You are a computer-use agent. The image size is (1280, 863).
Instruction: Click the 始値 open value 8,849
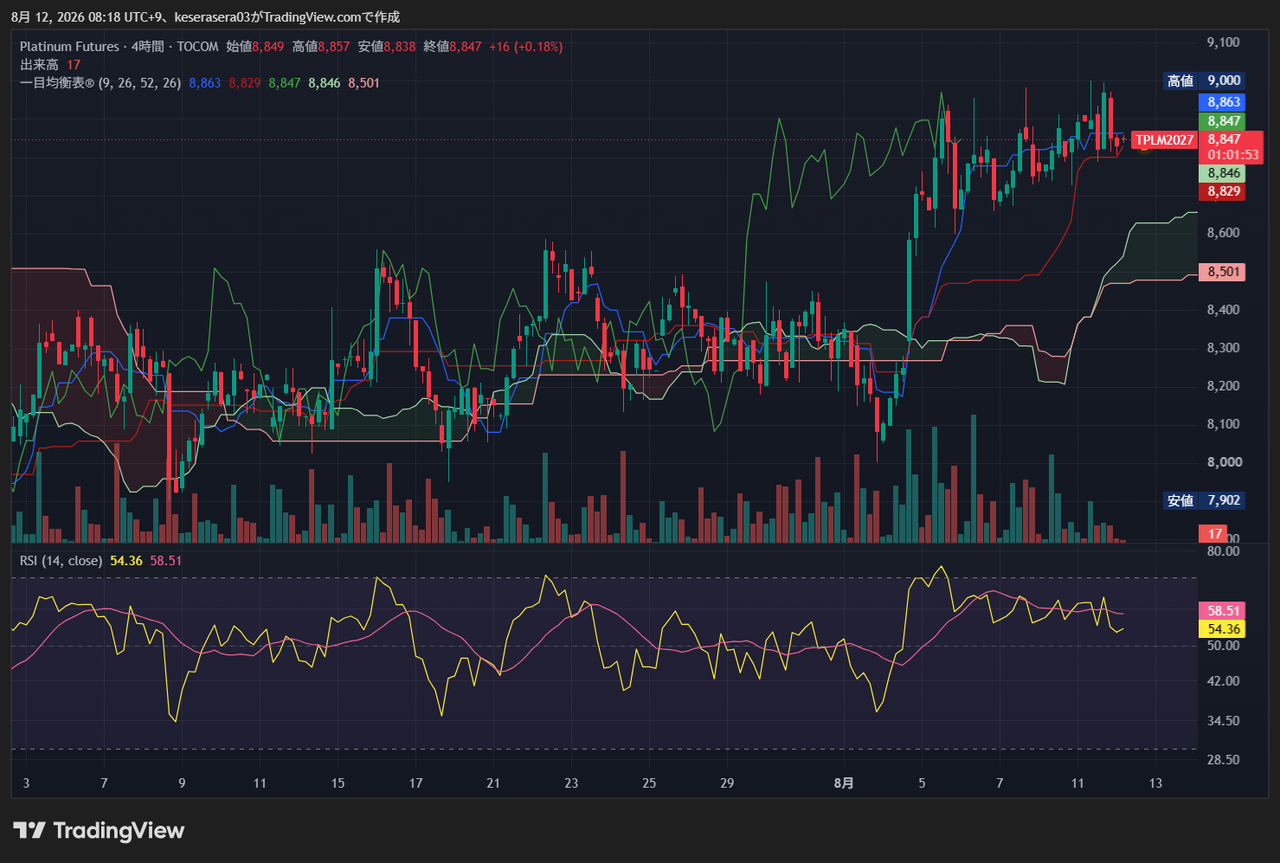click(x=269, y=46)
